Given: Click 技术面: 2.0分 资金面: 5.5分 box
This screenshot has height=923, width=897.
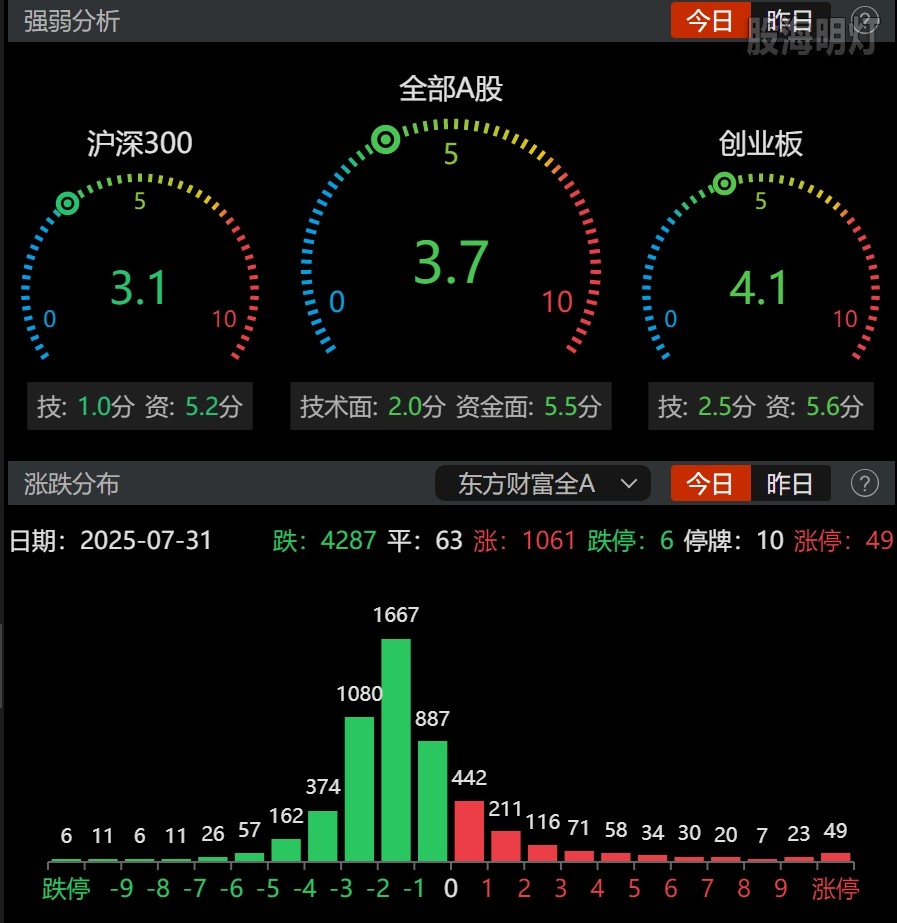Looking at the screenshot, I should click(x=451, y=406).
